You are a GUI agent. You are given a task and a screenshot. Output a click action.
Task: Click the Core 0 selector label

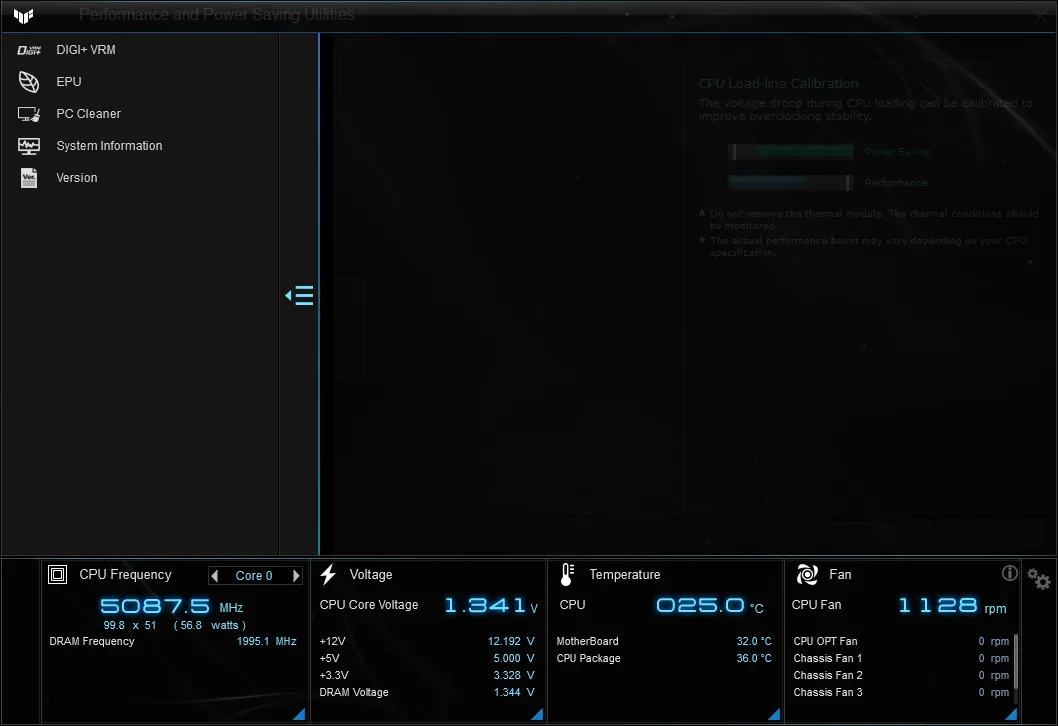254,576
